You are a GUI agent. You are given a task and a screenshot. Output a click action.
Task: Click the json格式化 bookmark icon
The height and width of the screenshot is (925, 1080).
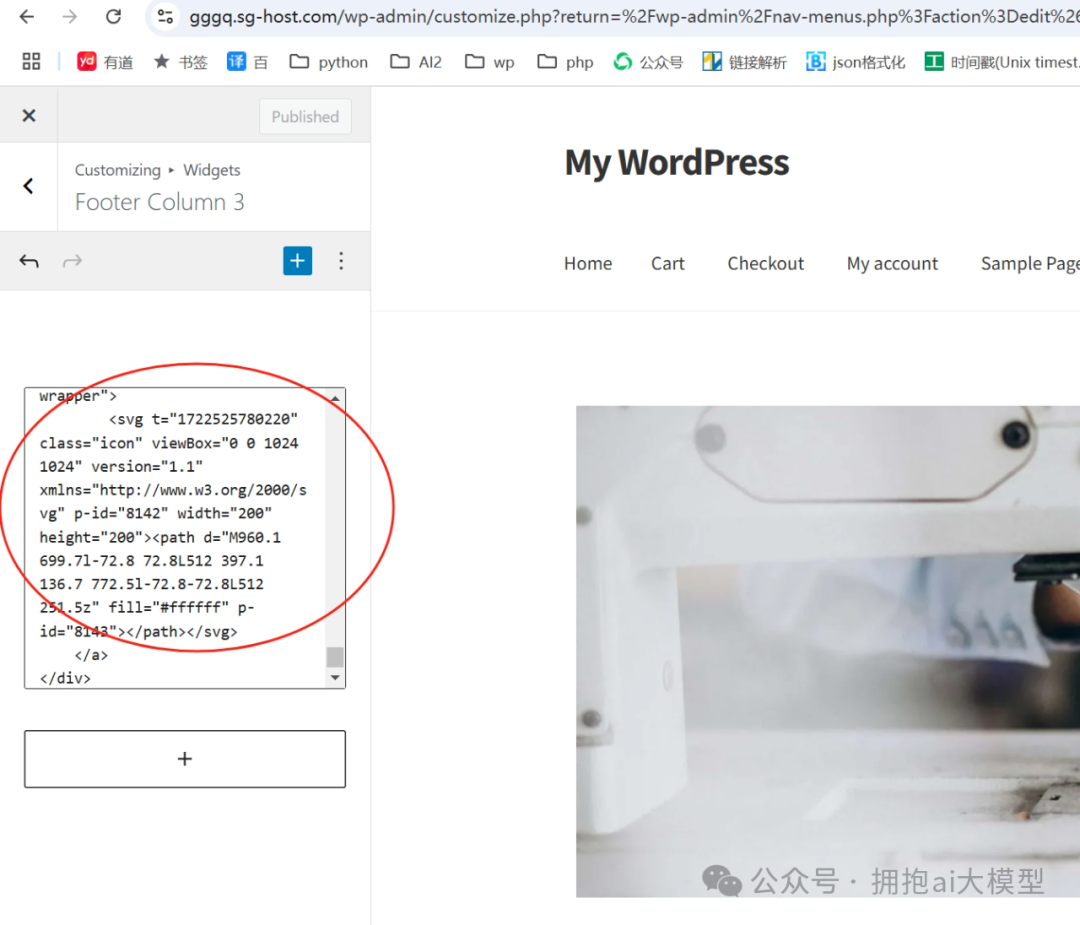pos(815,61)
